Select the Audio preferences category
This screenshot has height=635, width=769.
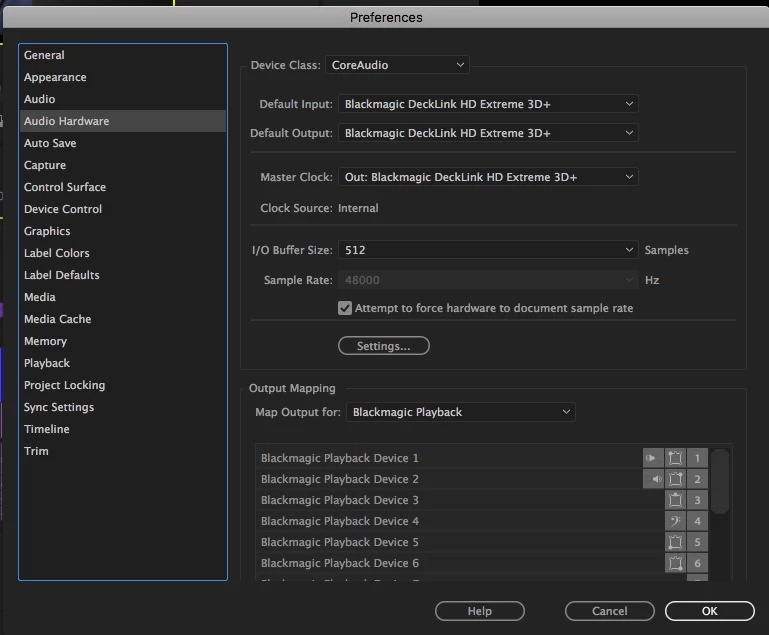[x=123, y=99]
